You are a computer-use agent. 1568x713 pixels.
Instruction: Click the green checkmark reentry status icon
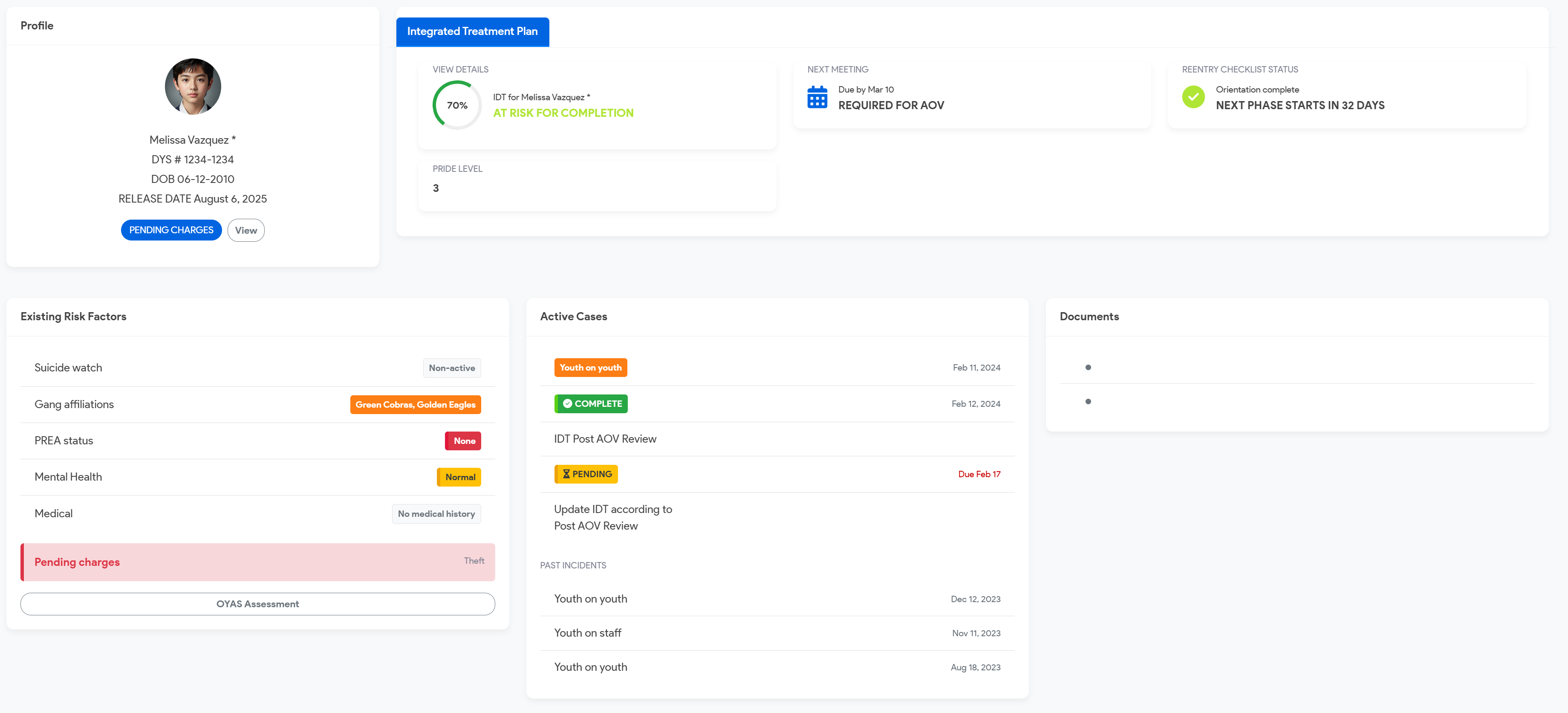tap(1193, 97)
